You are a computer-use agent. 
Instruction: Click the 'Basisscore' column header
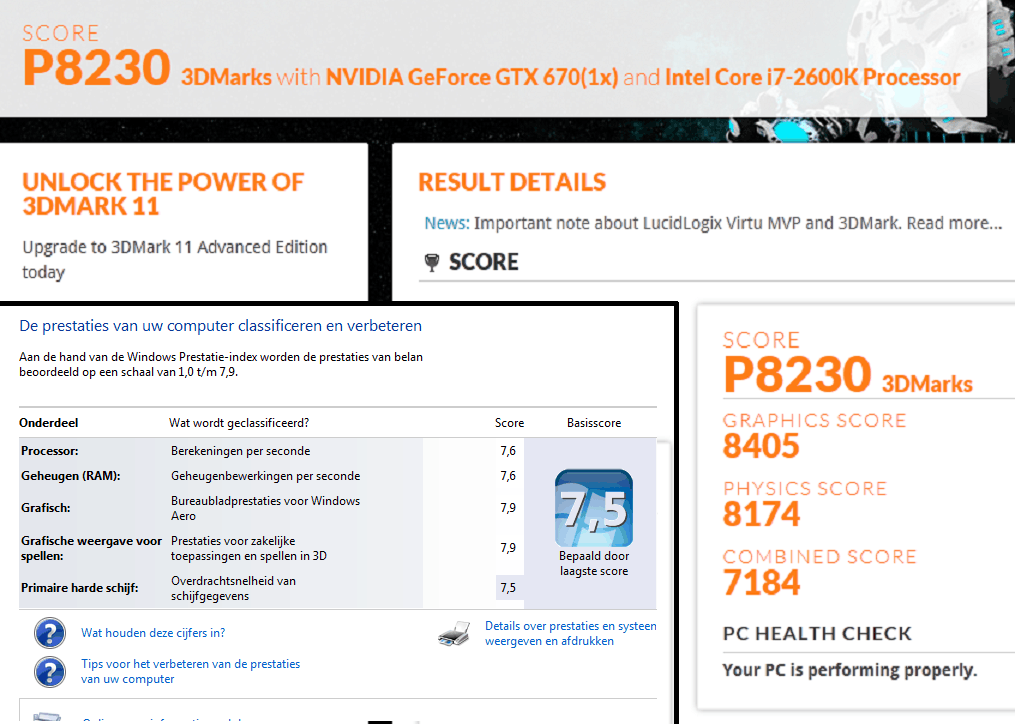[594, 423]
